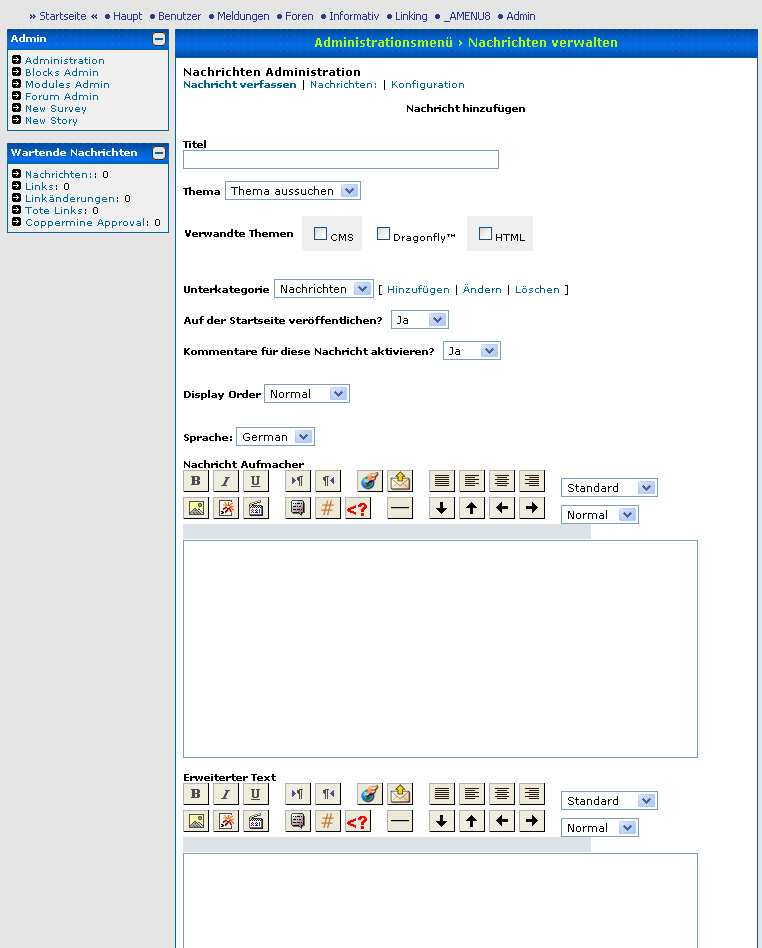Insert image in Nachricht Aufmacher editor
This screenshot has height=948, width=762.
tap(196, 508)
